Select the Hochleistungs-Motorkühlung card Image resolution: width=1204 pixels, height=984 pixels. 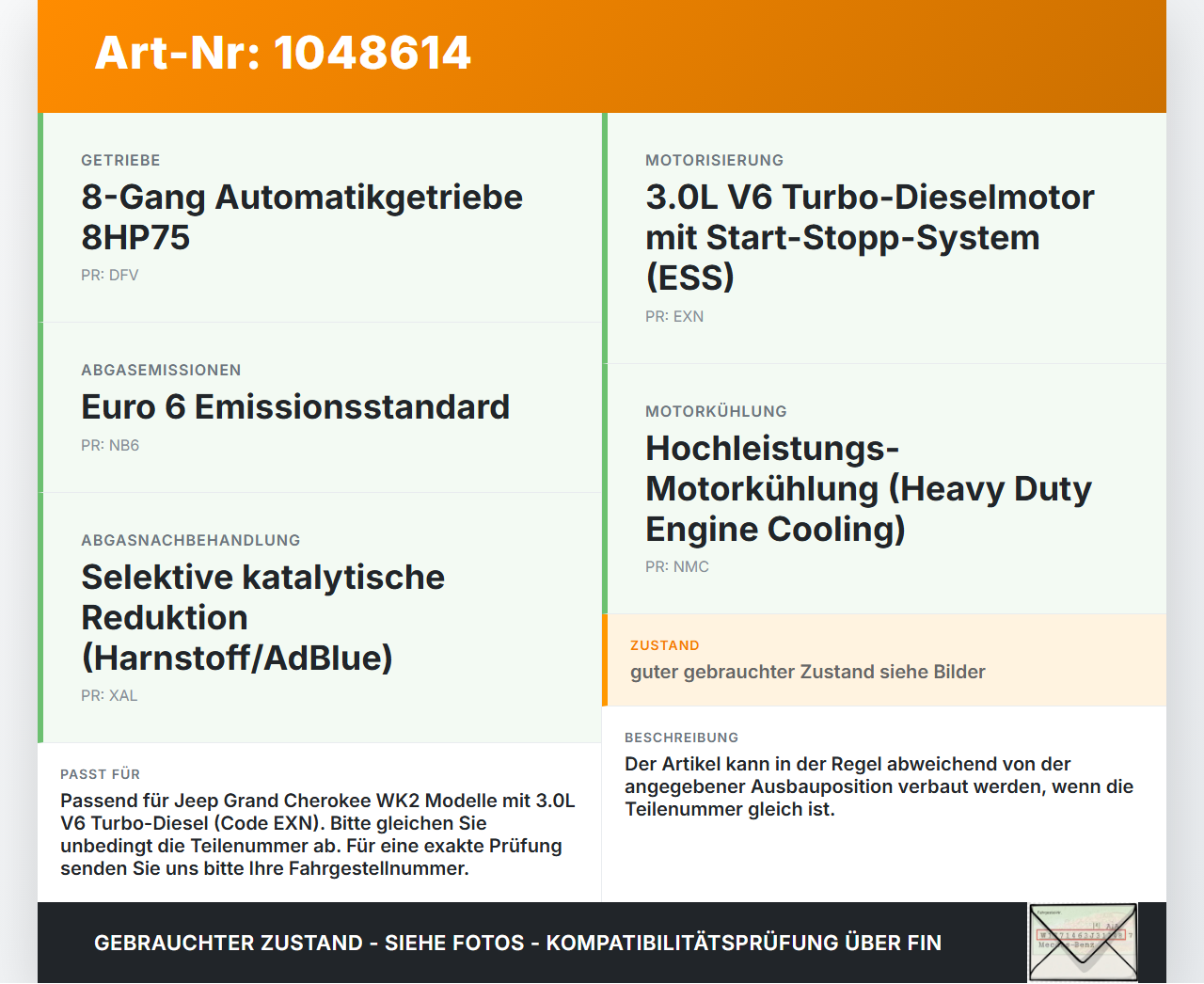click(884, 489)
